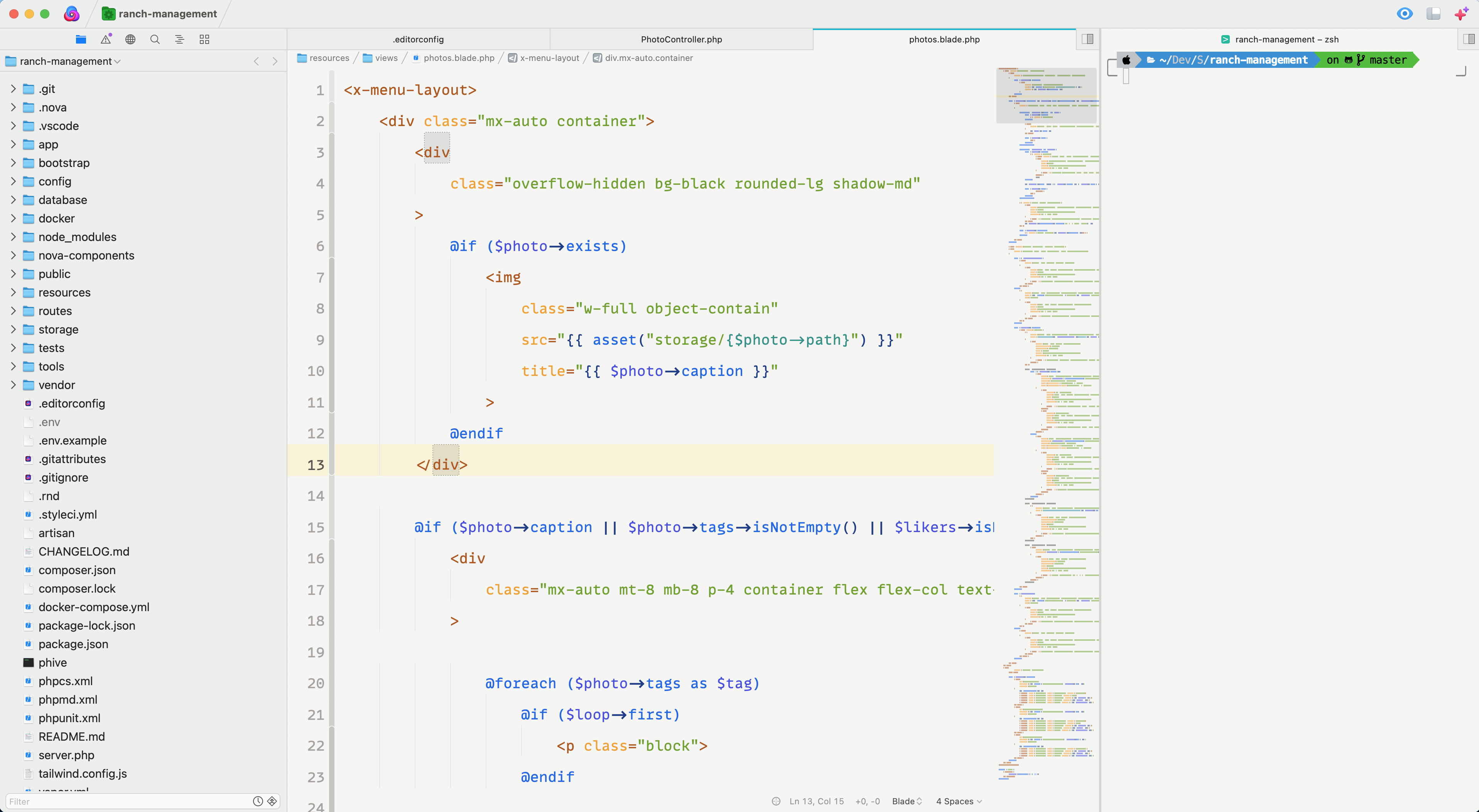Toggle editor split pane button beside photos.blade.php
This screenshot has height=812, width=1479.
1087,39
